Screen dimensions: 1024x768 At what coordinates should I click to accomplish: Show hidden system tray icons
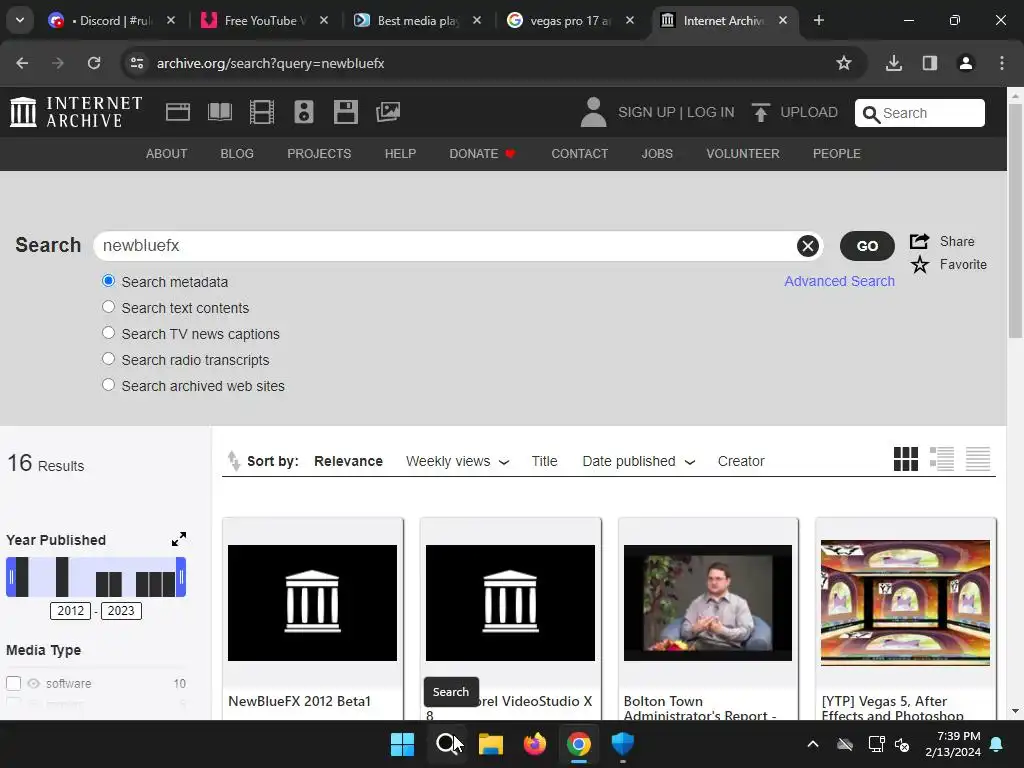(813, 744)
